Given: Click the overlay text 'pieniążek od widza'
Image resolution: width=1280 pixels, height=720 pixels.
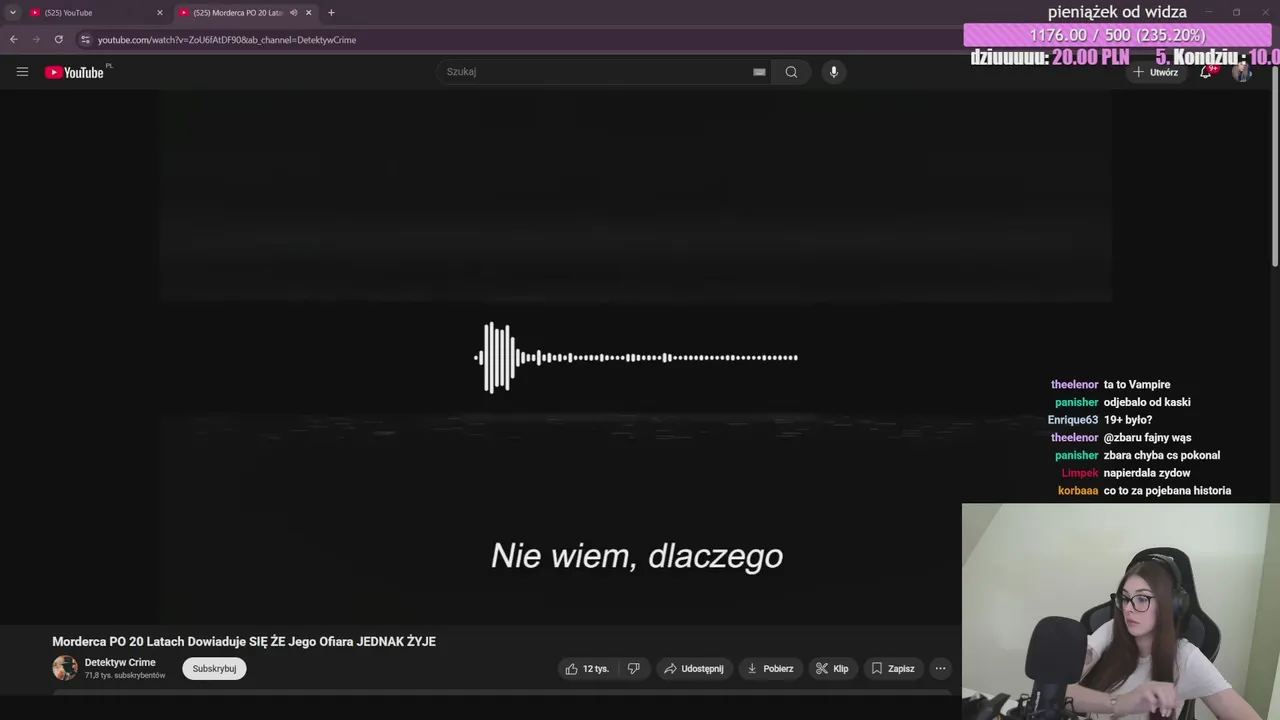Looking at the screenshot, I should point(1117,12).
